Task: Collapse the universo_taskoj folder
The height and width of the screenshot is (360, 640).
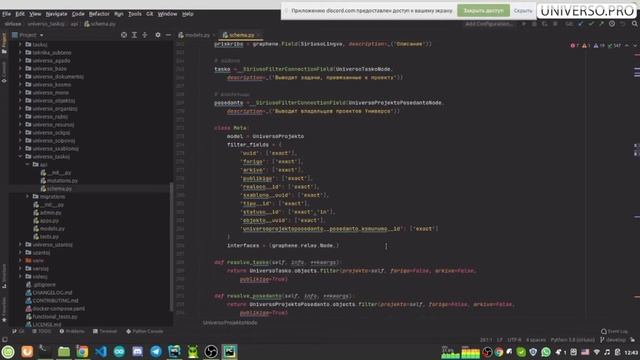Action: [20, 156]
